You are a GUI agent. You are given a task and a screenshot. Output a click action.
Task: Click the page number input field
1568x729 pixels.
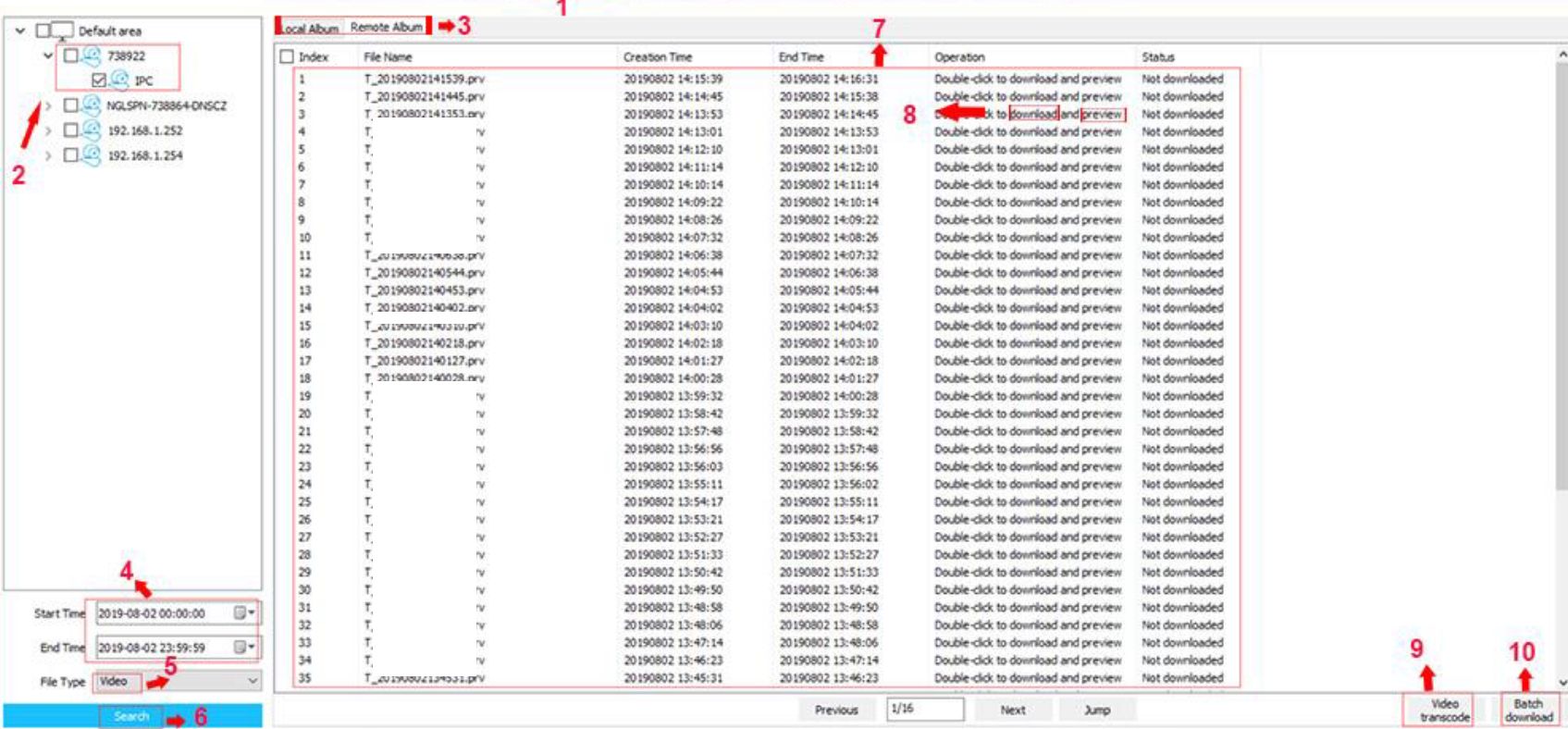(x=924, y=710)
